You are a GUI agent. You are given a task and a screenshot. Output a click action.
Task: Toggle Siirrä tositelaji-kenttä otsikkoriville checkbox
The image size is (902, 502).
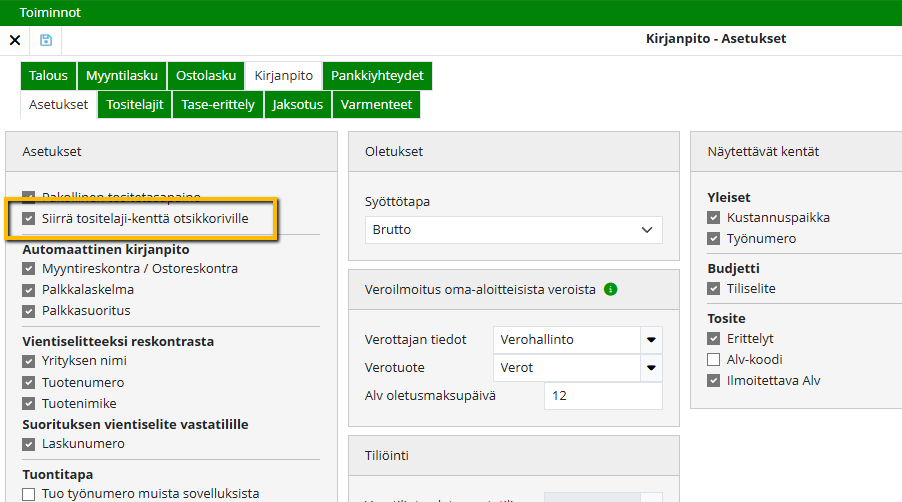(x=29, y=218)
